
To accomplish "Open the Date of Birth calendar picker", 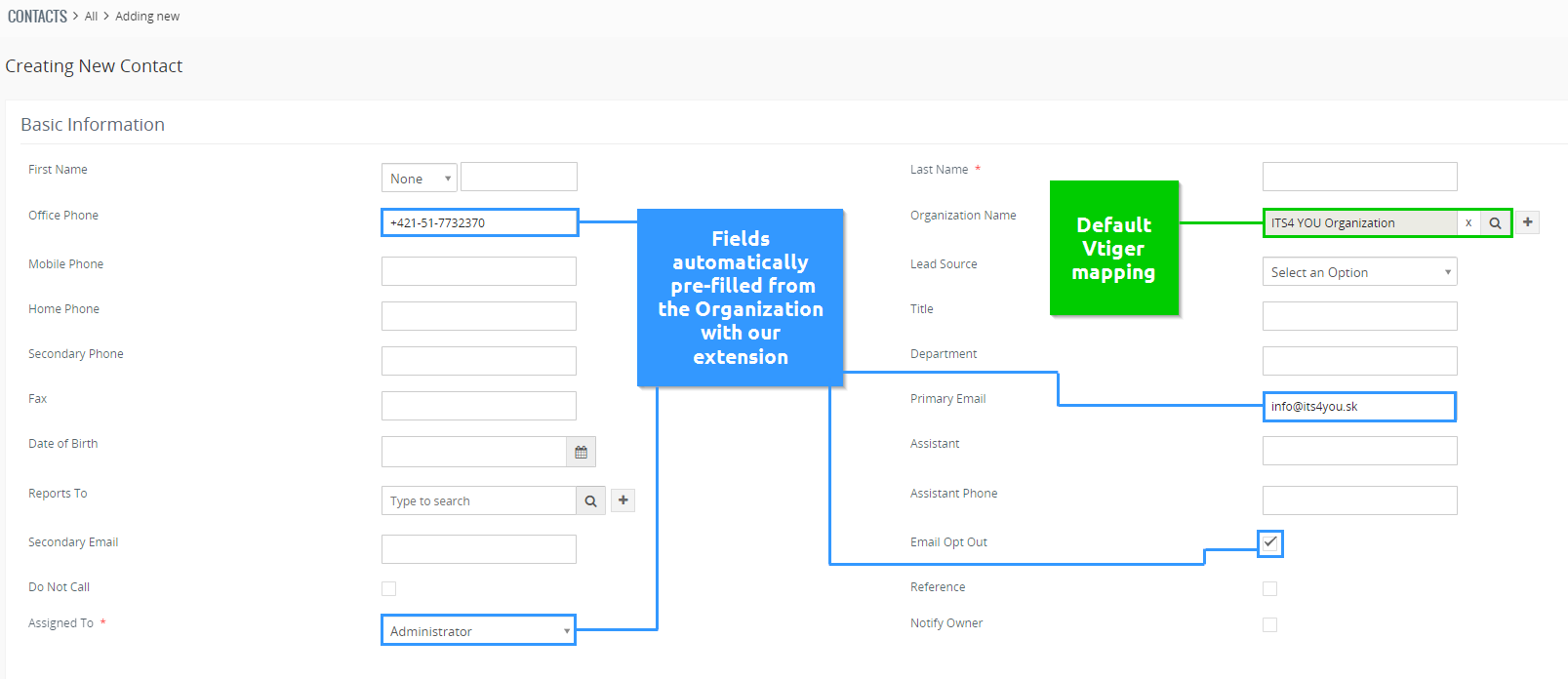I will 581,452.
